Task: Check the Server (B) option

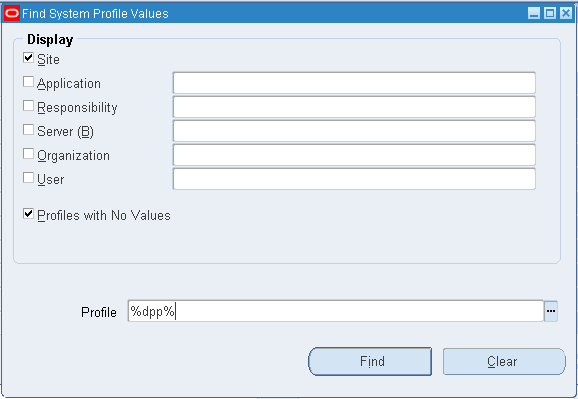Action: [x=28, y=129]
